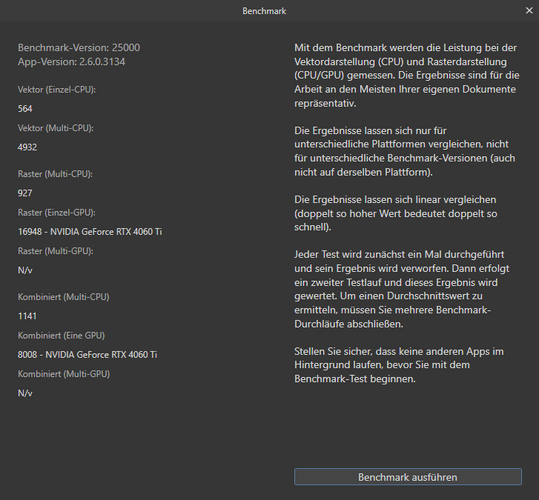Viewport: 539px width, 500px height.
Task: Click the Vektor (Multi-CPU) label
Action: coord(55,128)
